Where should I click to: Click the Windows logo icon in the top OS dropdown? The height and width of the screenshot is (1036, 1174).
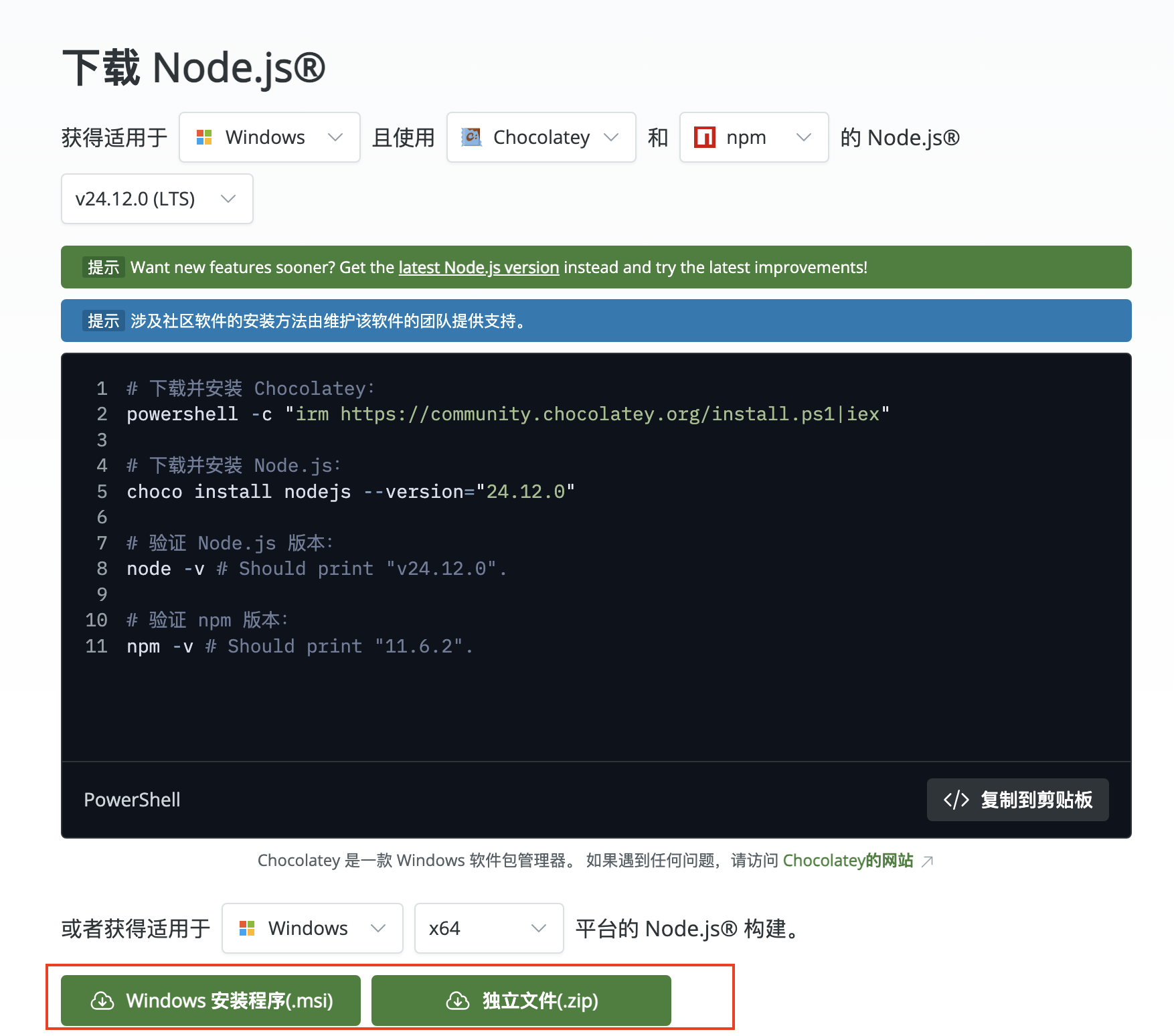204,137
